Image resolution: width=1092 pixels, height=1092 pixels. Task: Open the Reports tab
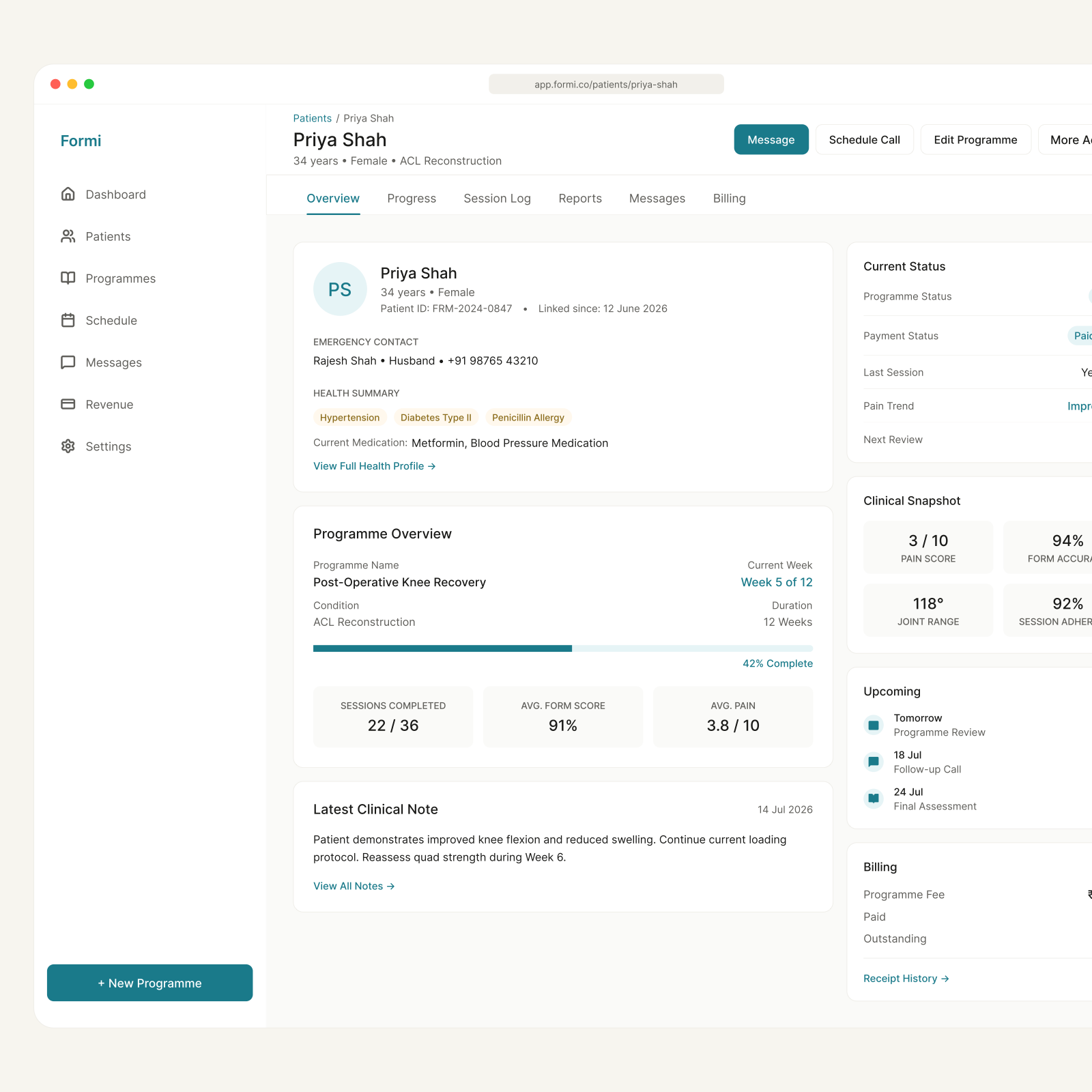coord(580,199)
